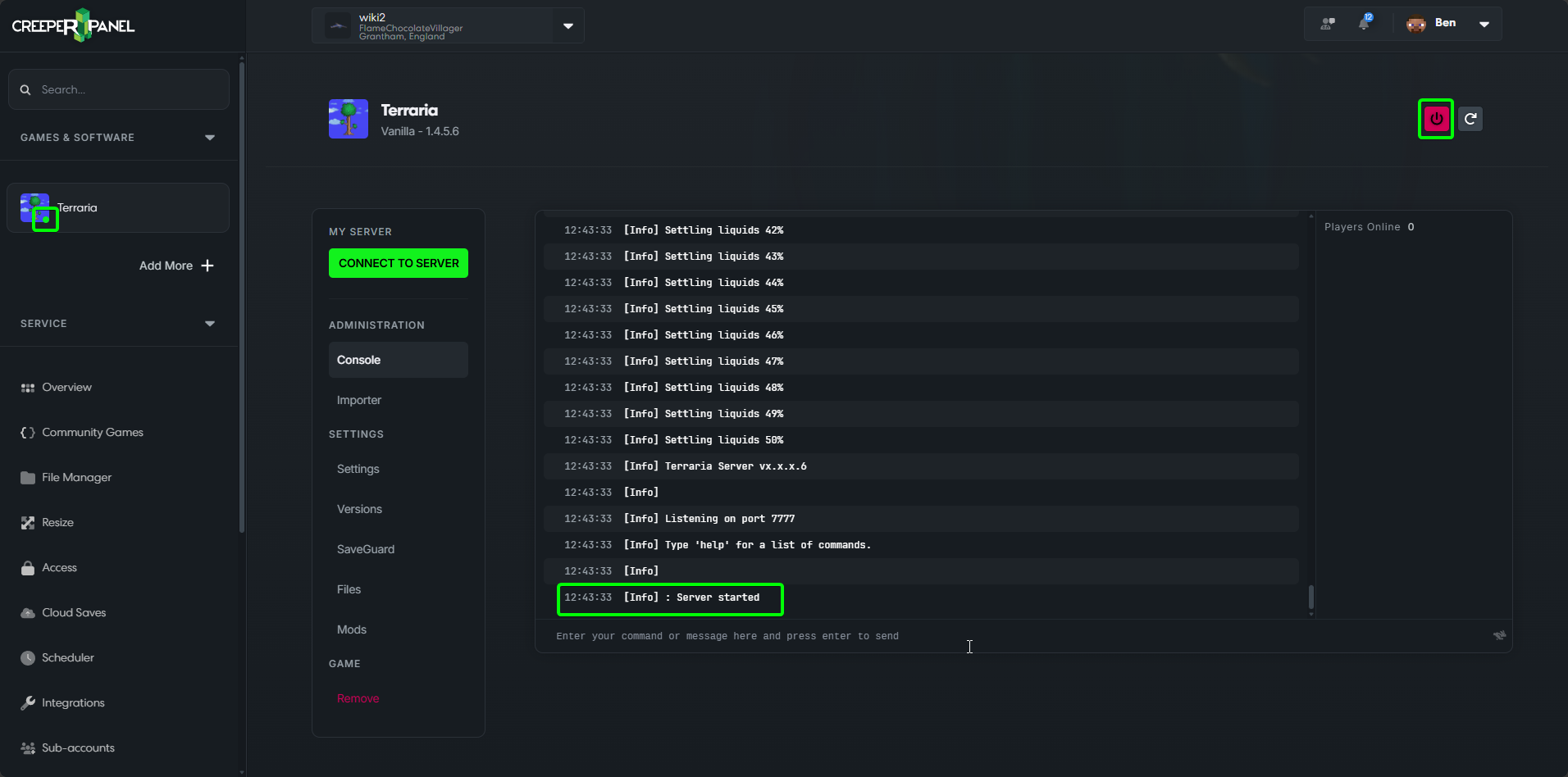The image size is (1568, 777).
Task: Collapse the Service section
Action: tap(210, 324)
